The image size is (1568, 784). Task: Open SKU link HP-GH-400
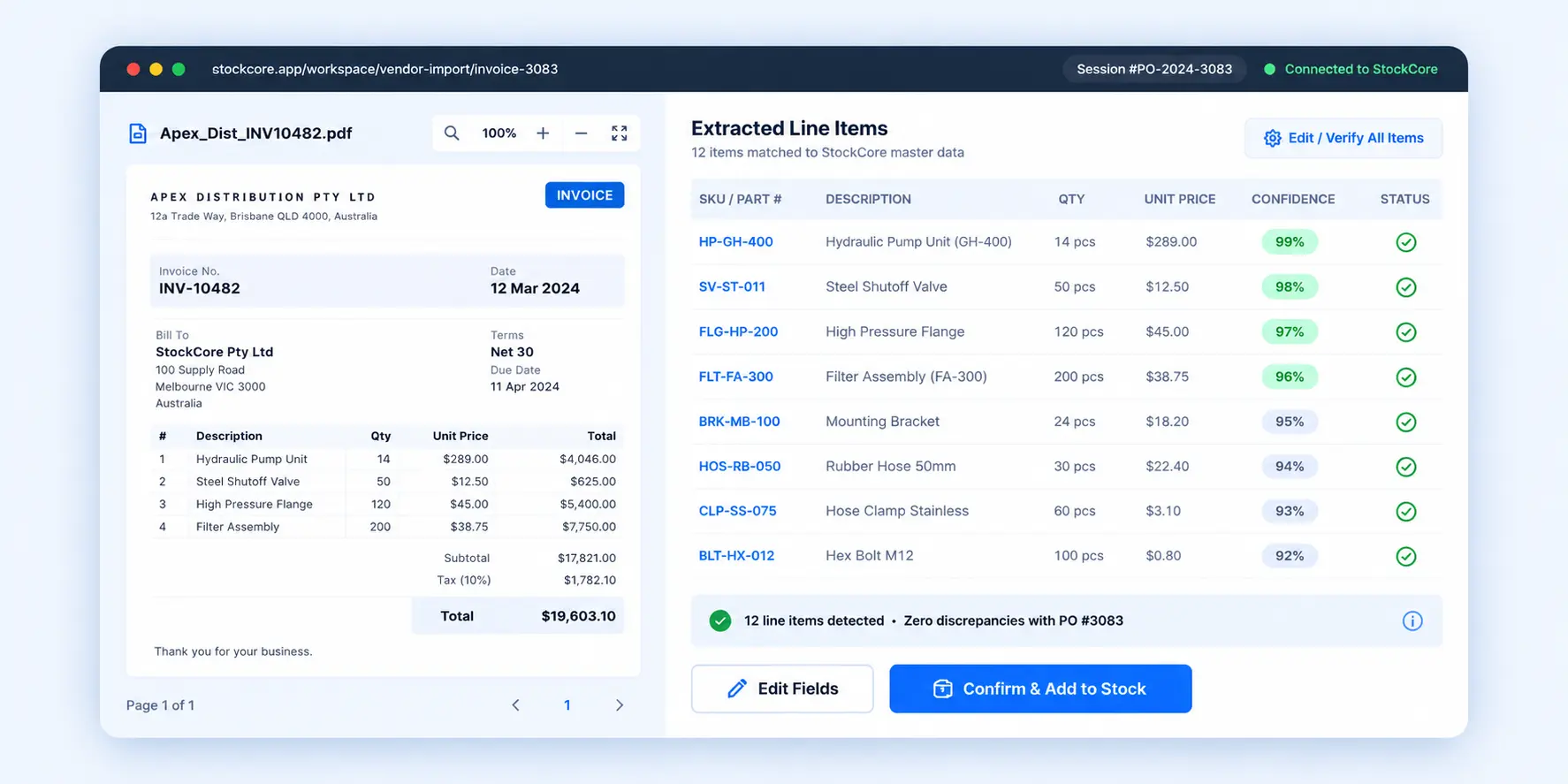point(735,242)
